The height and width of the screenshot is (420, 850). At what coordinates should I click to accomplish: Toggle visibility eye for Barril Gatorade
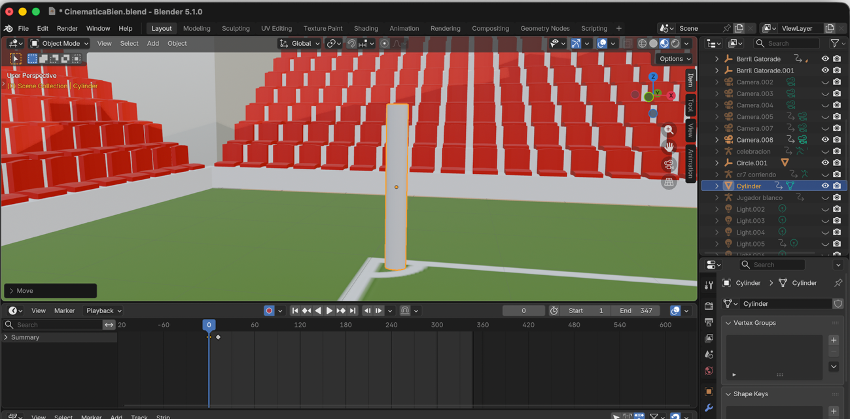tap(825, 59)
